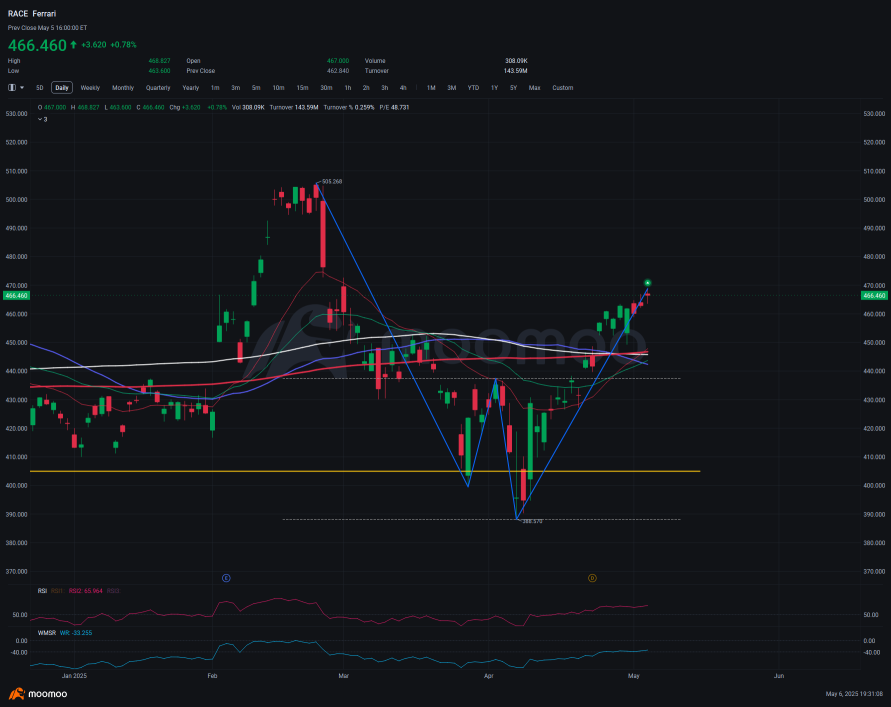This screenshot has width=891, height=707.
Task: Set chart range to YTD
Action: pyautogui.click(x=473, y=88)
